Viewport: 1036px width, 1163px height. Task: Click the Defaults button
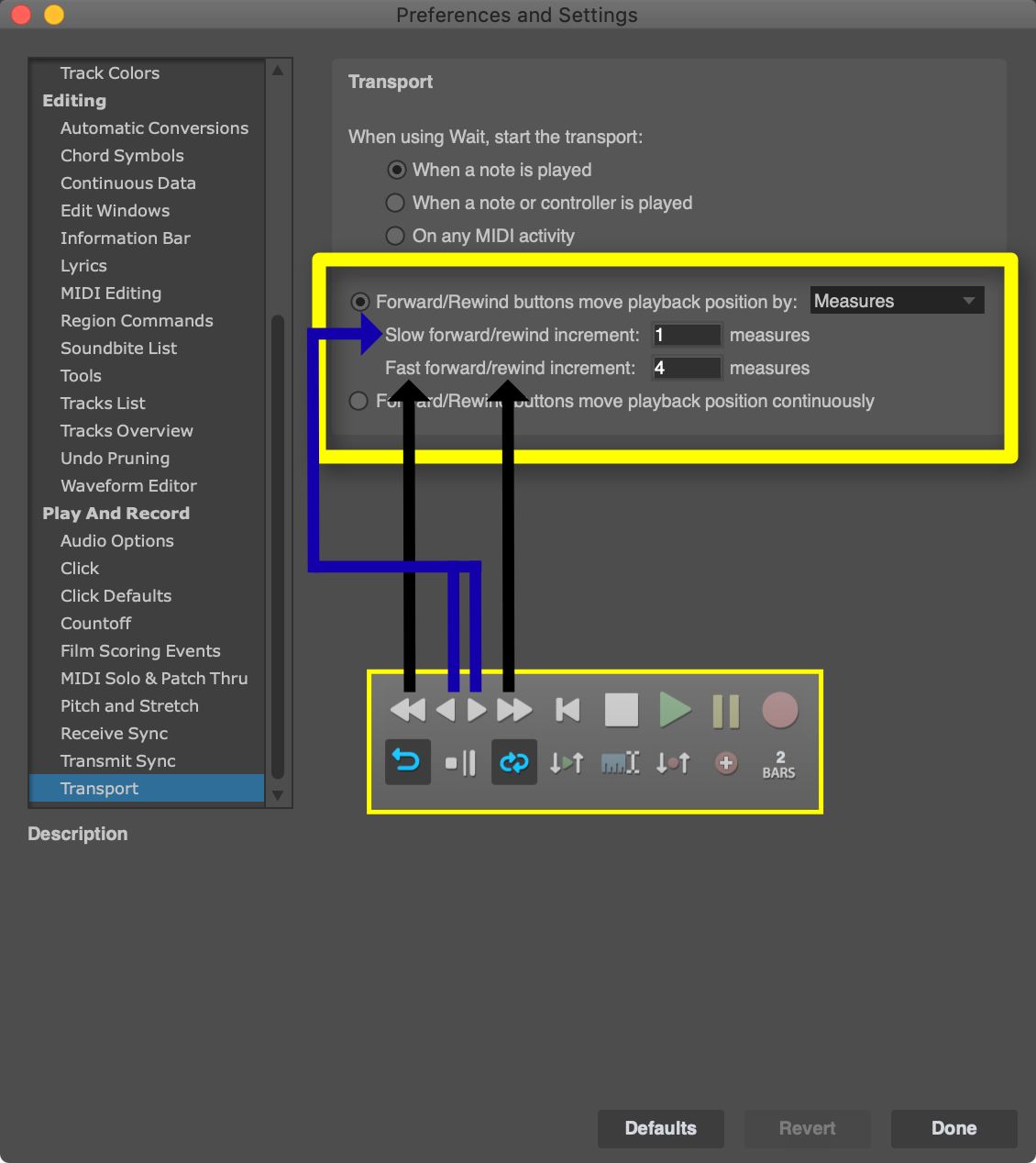click(660, 1128)
